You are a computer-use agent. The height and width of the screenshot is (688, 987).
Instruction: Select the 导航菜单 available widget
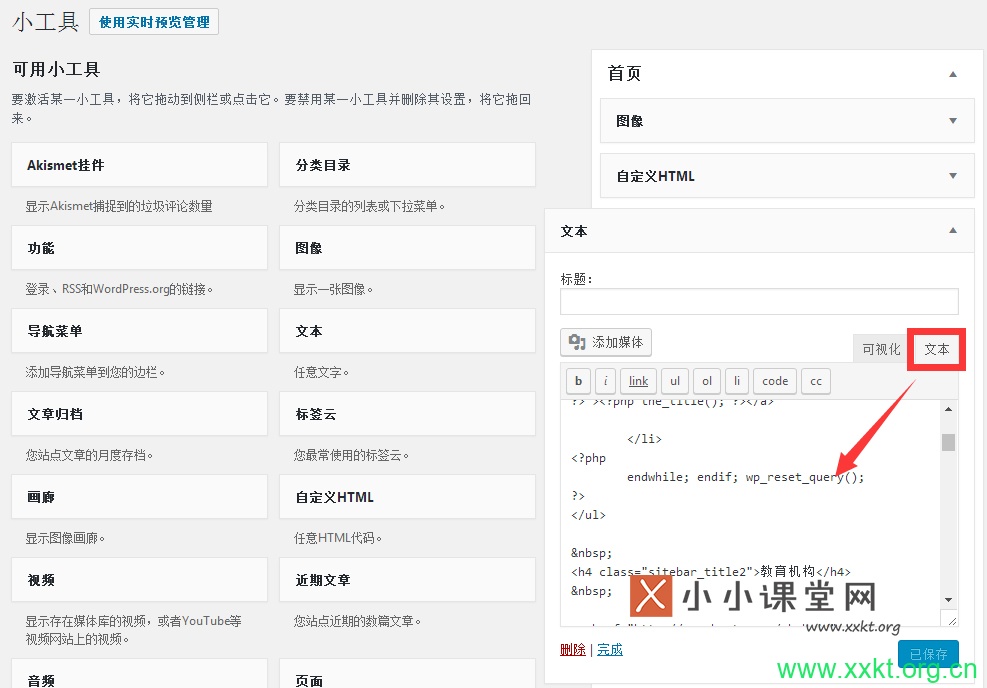click(x=139, y=331)
